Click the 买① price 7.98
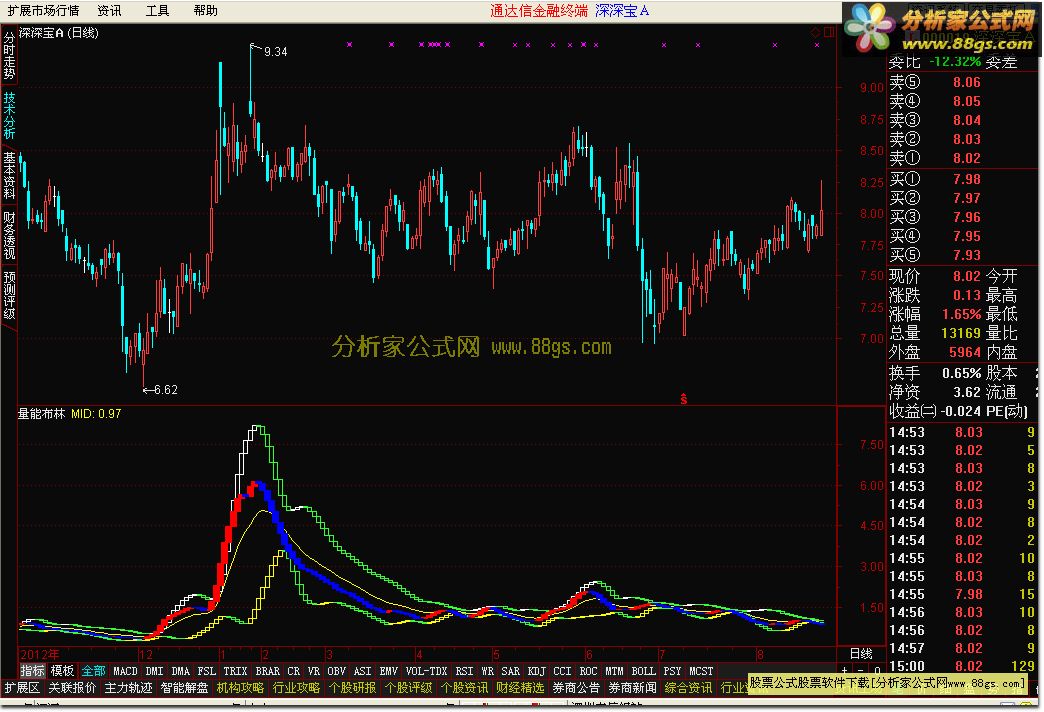Image resolution: width=1044 pixels, height=712 pixels. coord(966,179)
